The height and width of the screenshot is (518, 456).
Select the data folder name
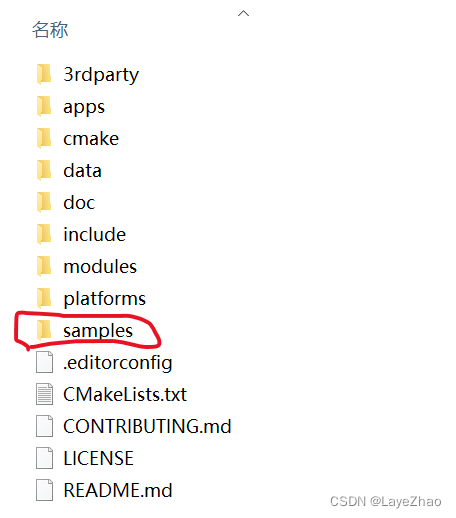pos(82,171)
